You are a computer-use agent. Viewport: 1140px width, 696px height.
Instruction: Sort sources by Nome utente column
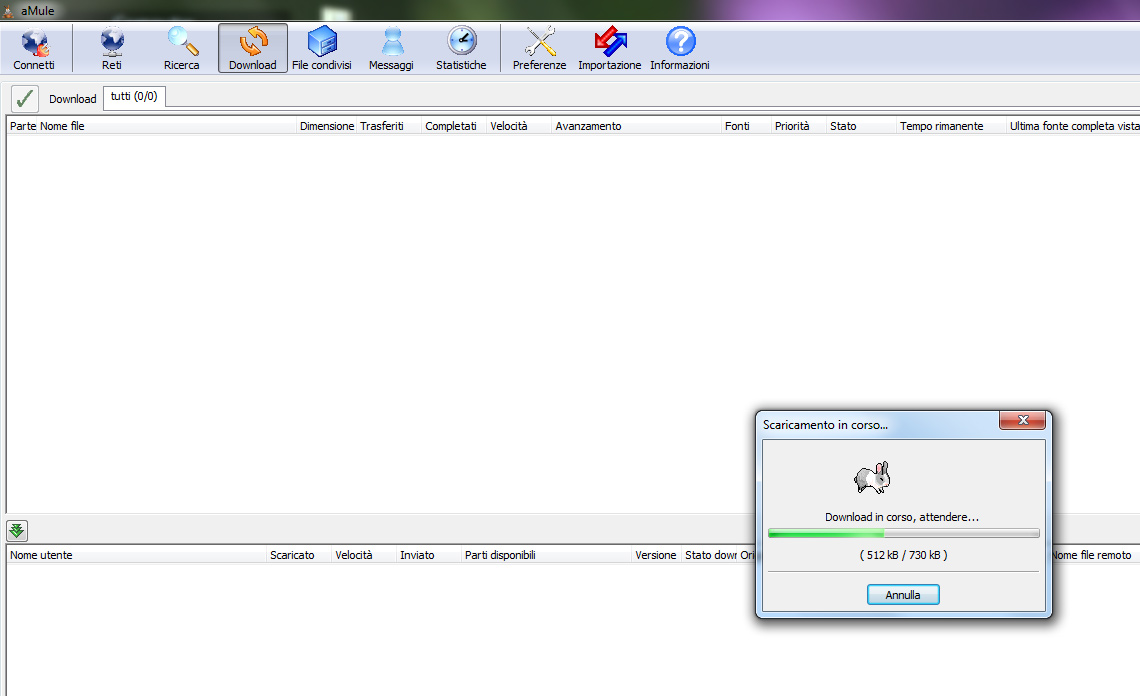[x=41, y=555]
